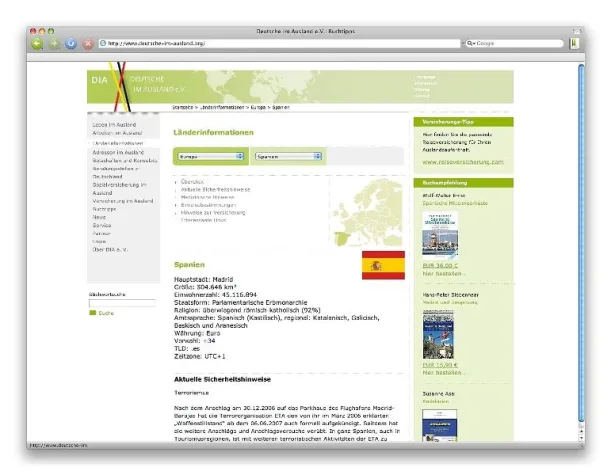Open Sozialversicherung im Ausland menu item

(x=119, y=189)
